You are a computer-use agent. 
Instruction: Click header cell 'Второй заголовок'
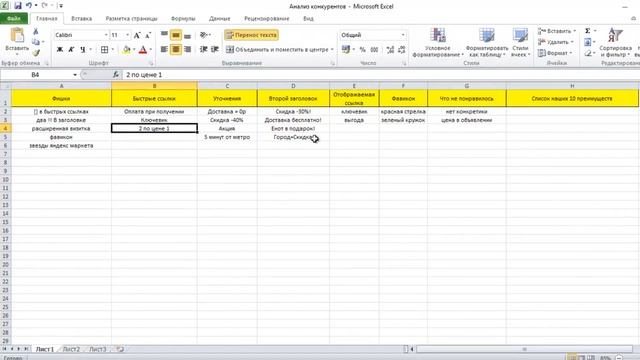pyautogui.click(x=293, y=98)
